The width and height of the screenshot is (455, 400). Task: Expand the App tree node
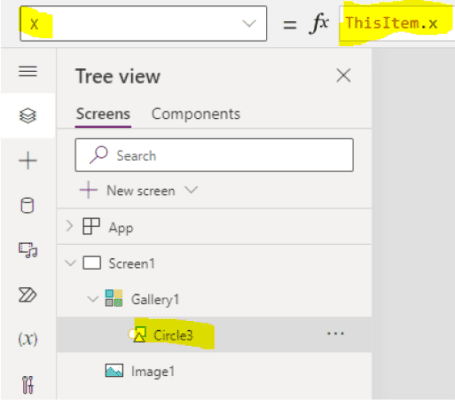70,226
